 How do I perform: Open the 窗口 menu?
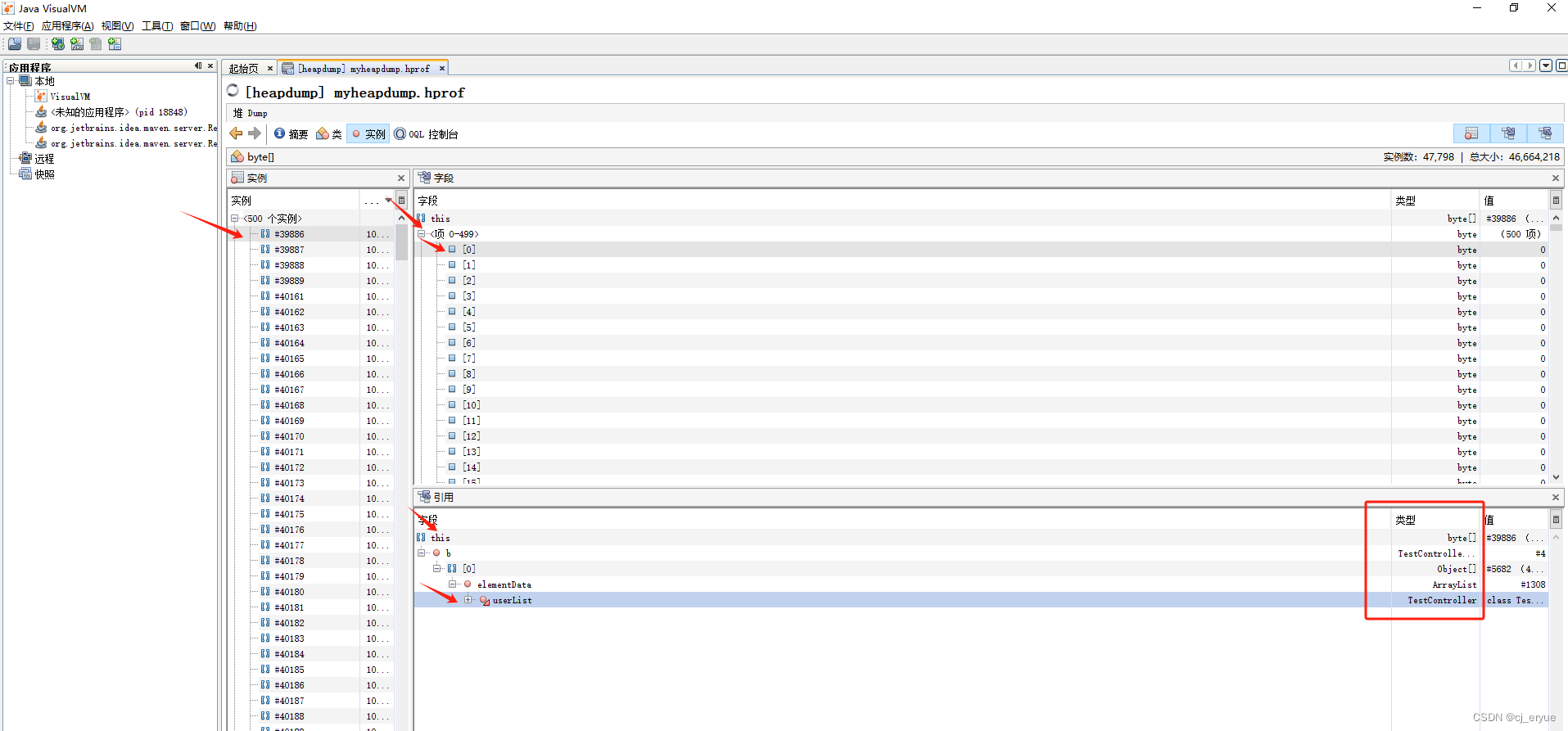197,26
